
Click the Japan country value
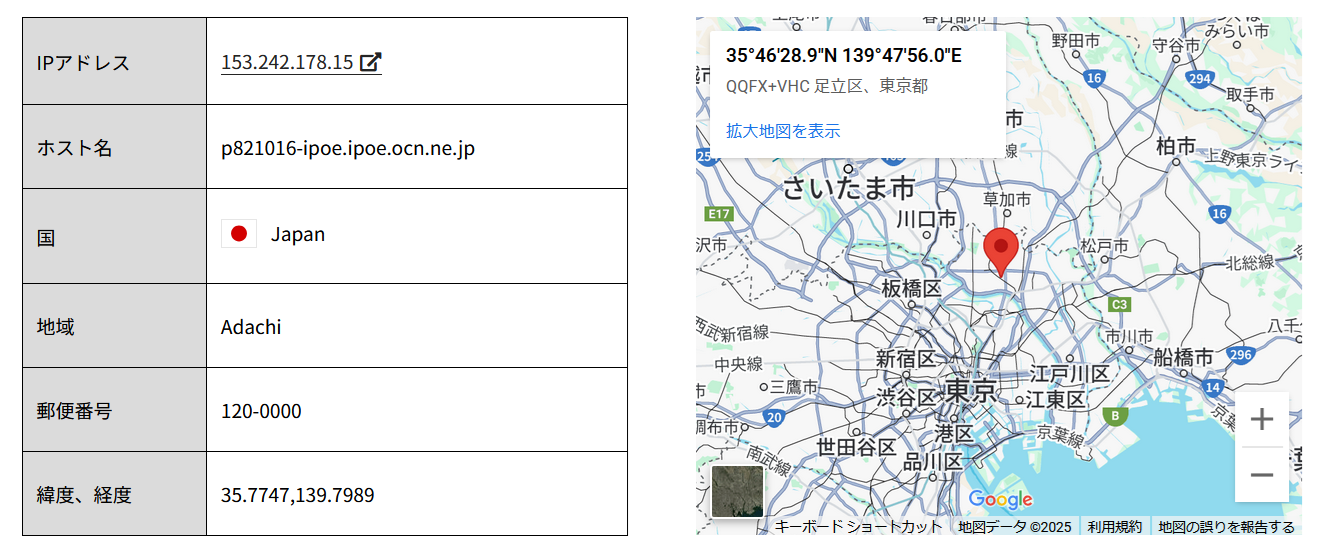point(298,234)
